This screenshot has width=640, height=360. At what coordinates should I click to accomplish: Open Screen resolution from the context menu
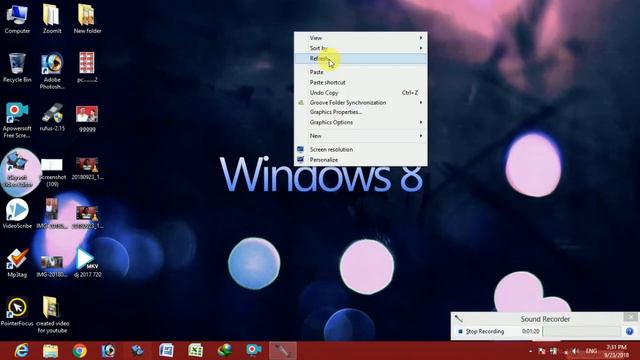pos(361,149)
